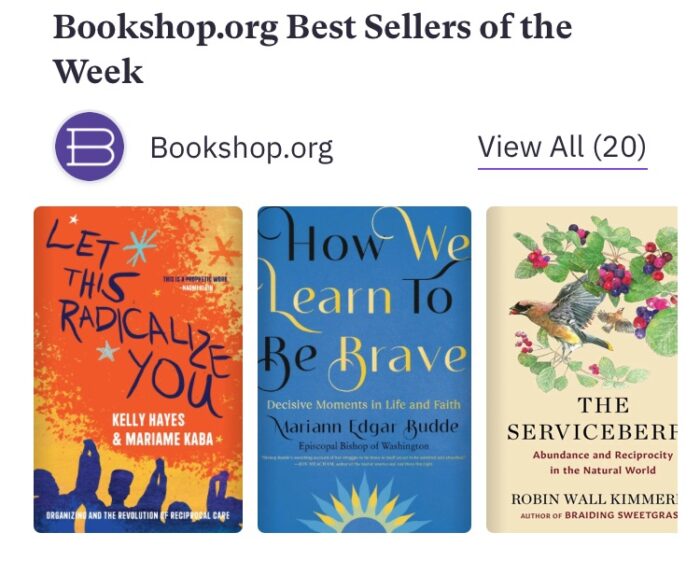Click the Organizing and the Revolution tagline
Viewport: 700px width, 575px height.
(138, 516)
